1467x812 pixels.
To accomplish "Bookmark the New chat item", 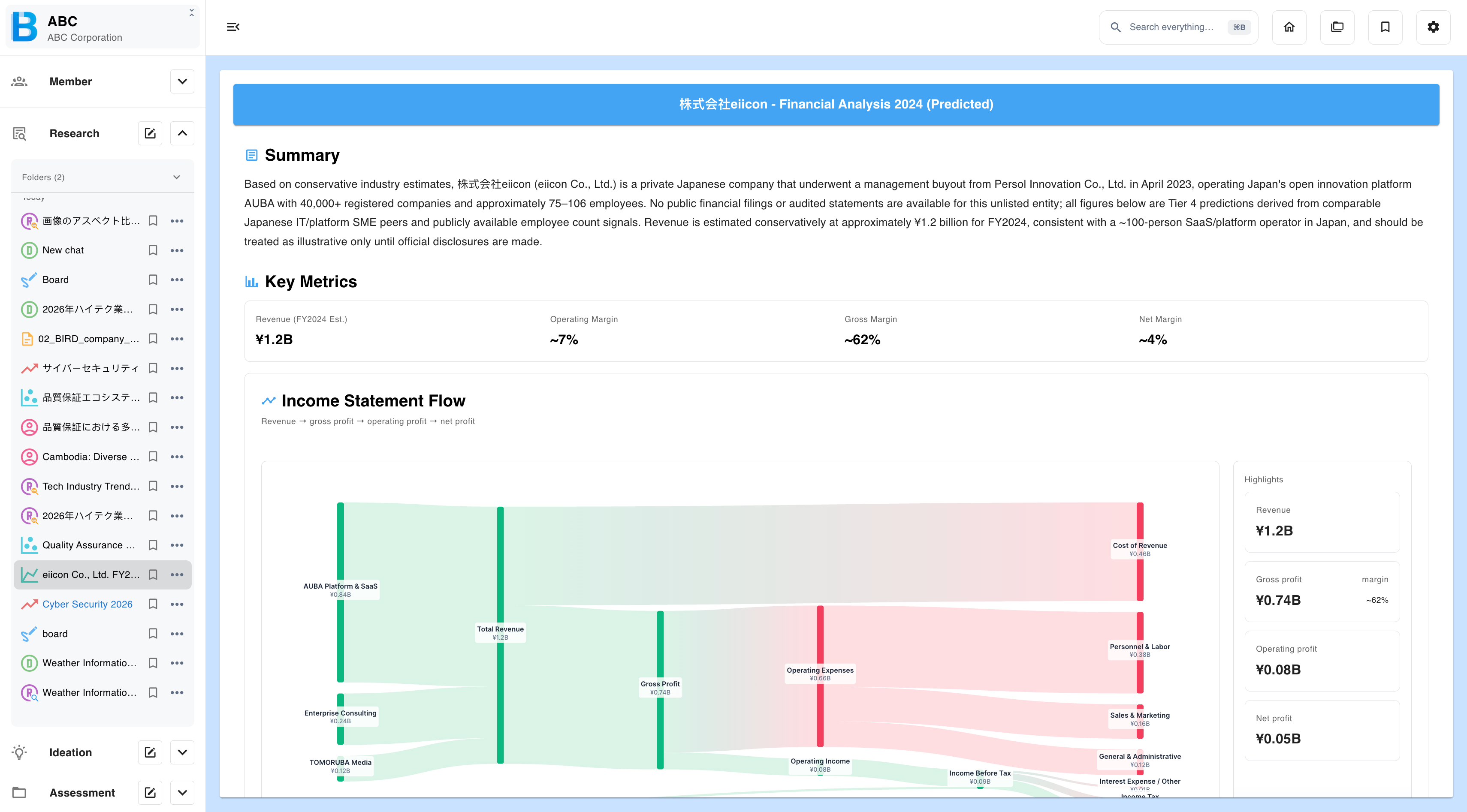I will coord(153,250).
